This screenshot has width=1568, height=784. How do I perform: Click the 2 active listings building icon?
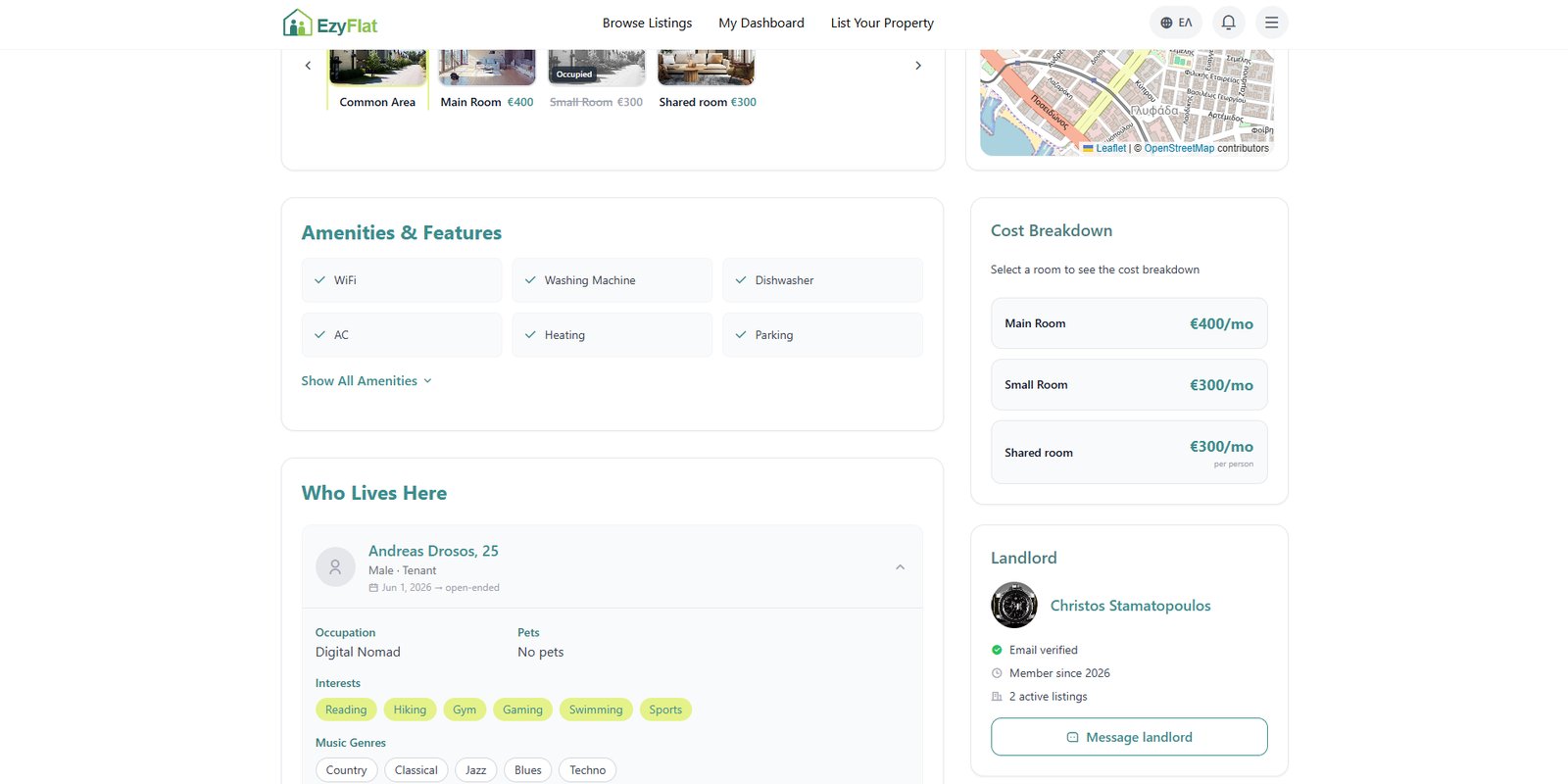997,697
